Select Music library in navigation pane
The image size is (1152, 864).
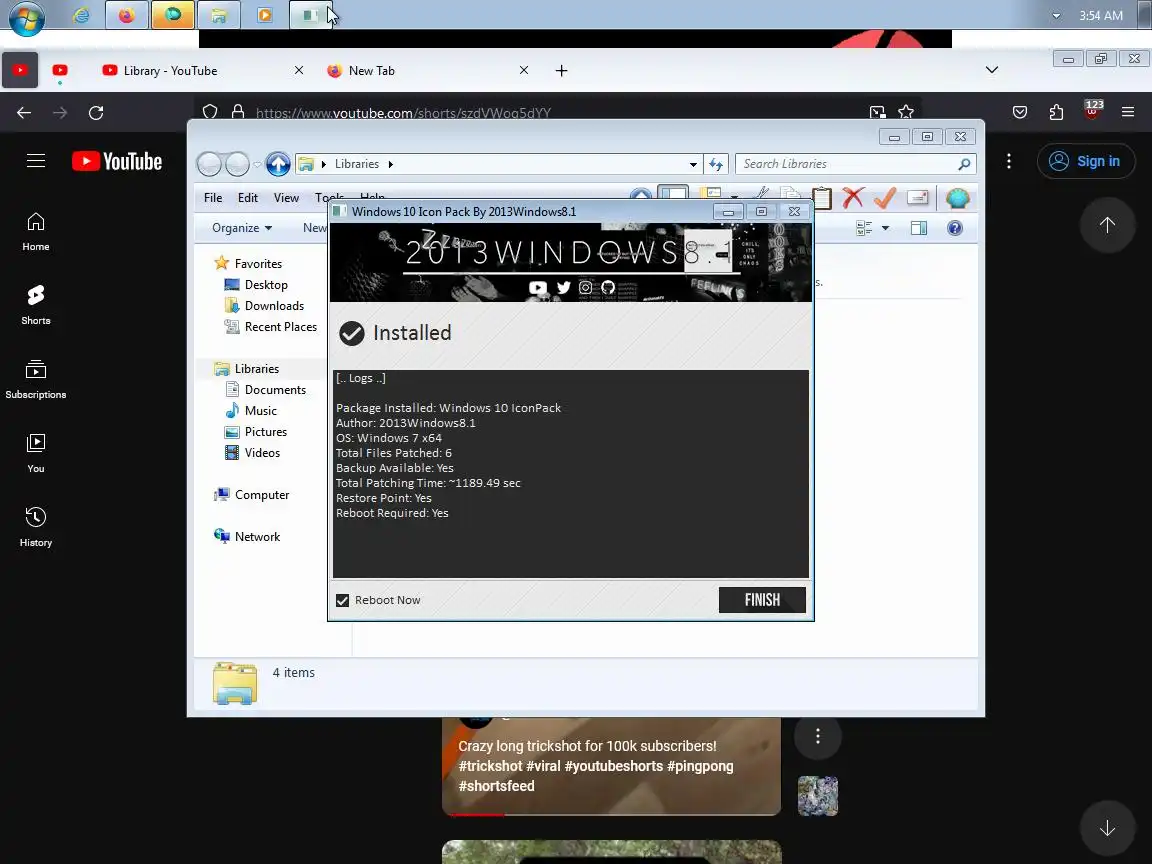click(261, 411)
